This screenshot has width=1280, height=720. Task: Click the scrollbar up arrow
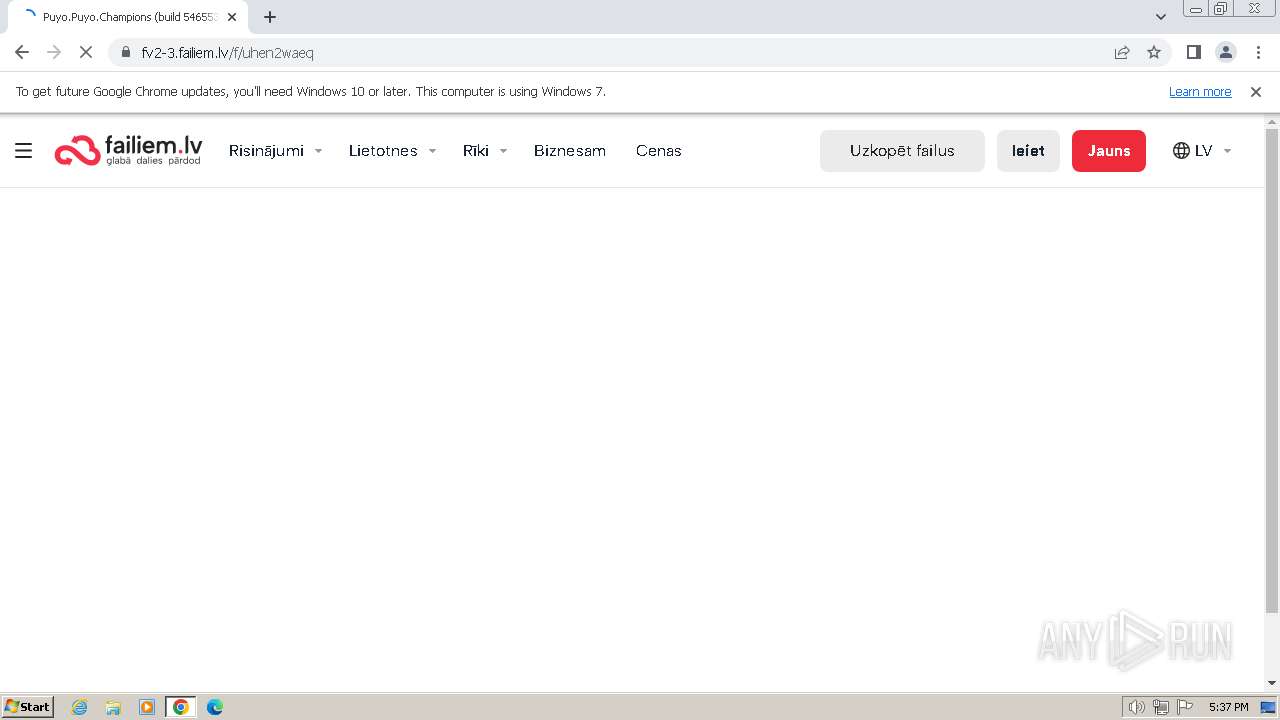[1272, 122]
